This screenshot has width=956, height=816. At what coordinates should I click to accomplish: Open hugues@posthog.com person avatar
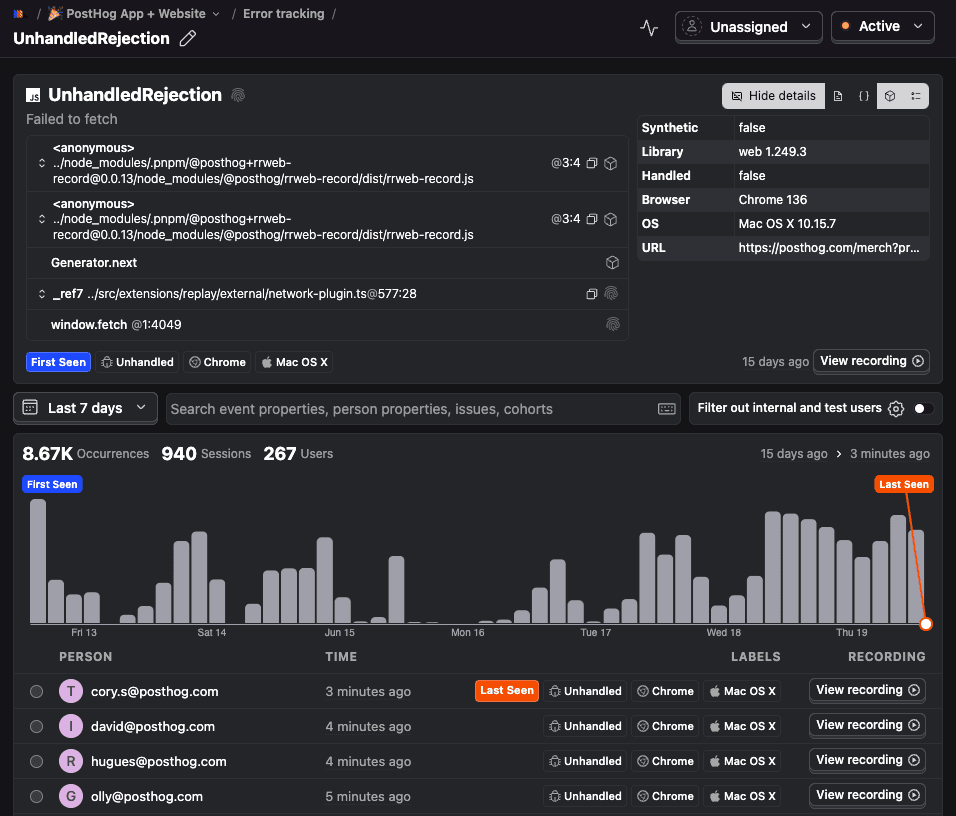tap(71, 761)
